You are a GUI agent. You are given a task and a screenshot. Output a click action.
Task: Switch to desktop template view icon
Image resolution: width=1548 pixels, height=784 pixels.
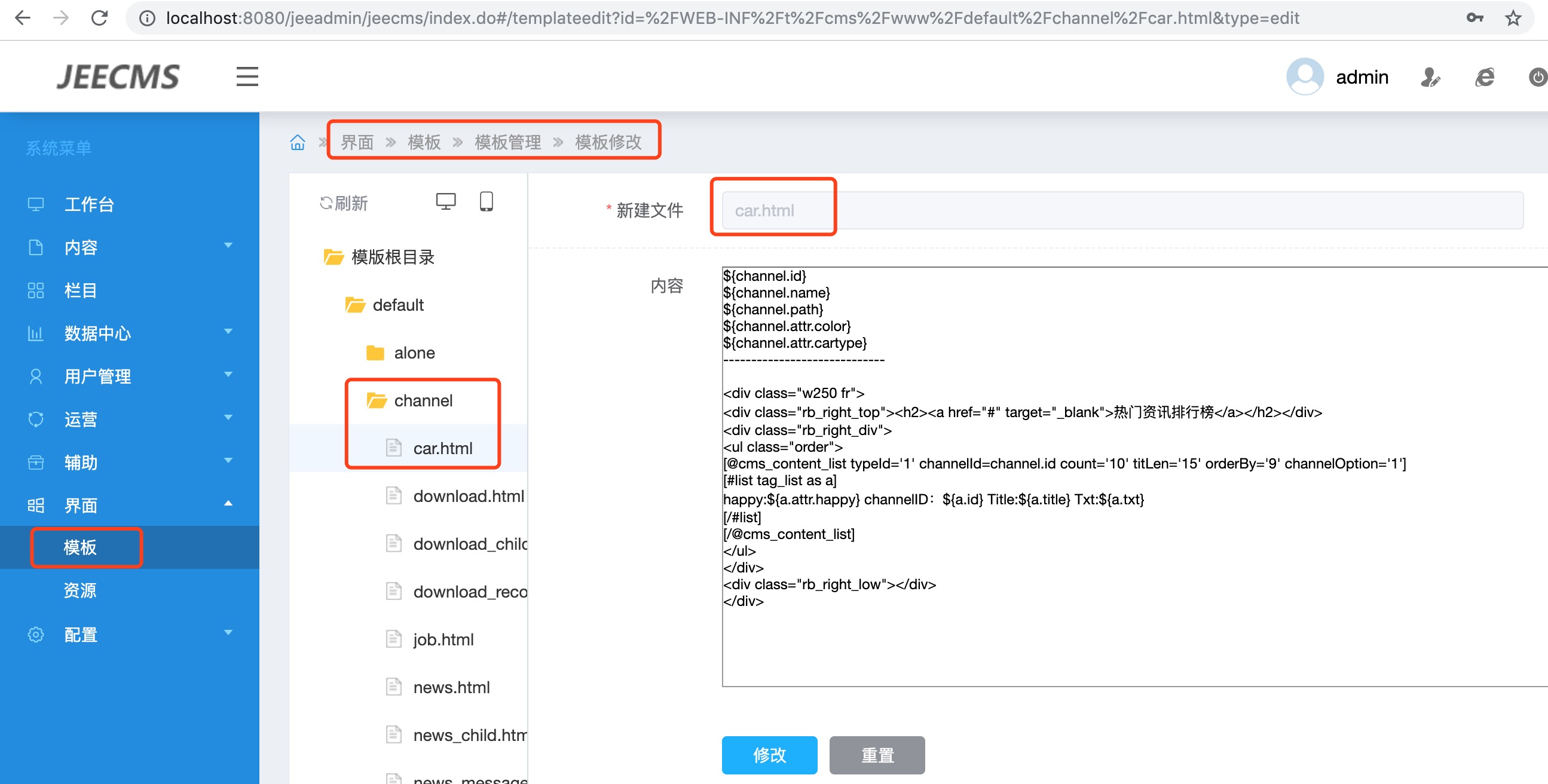pyautogui.click(x=445, y=202)
